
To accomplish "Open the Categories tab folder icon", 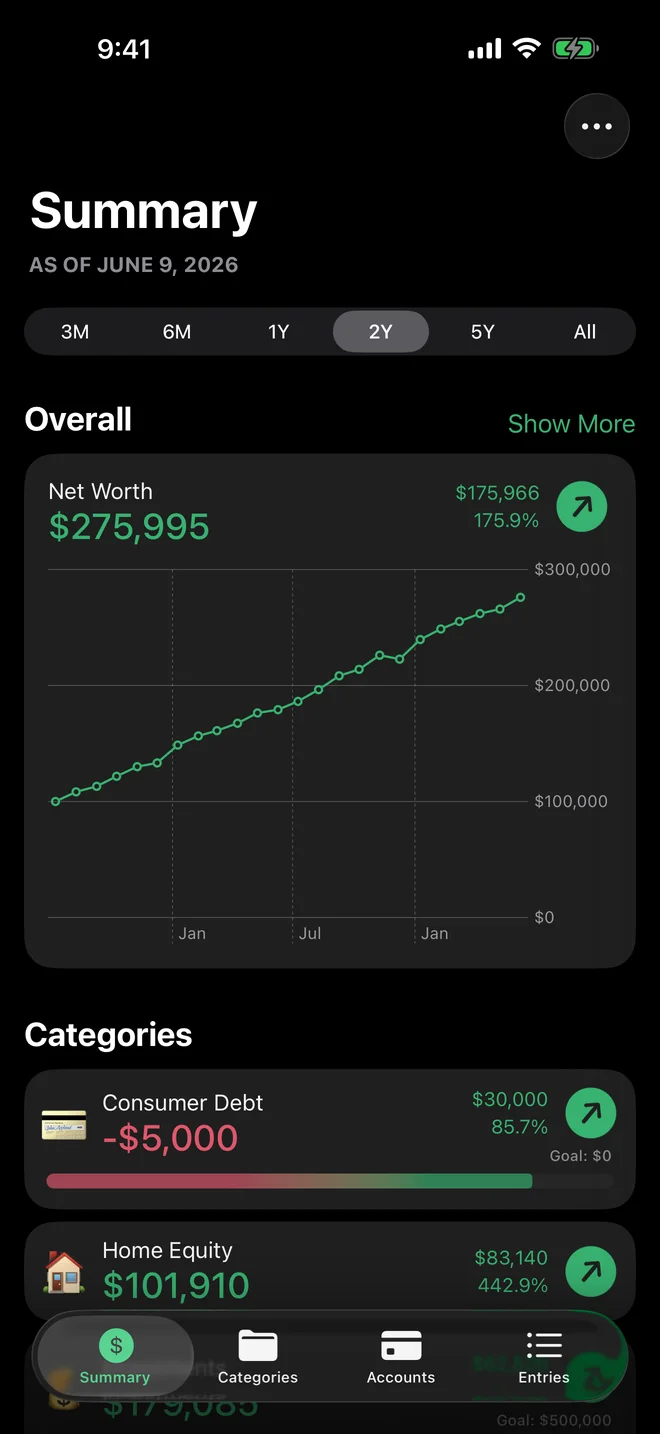I will (x=258, y=1345).
